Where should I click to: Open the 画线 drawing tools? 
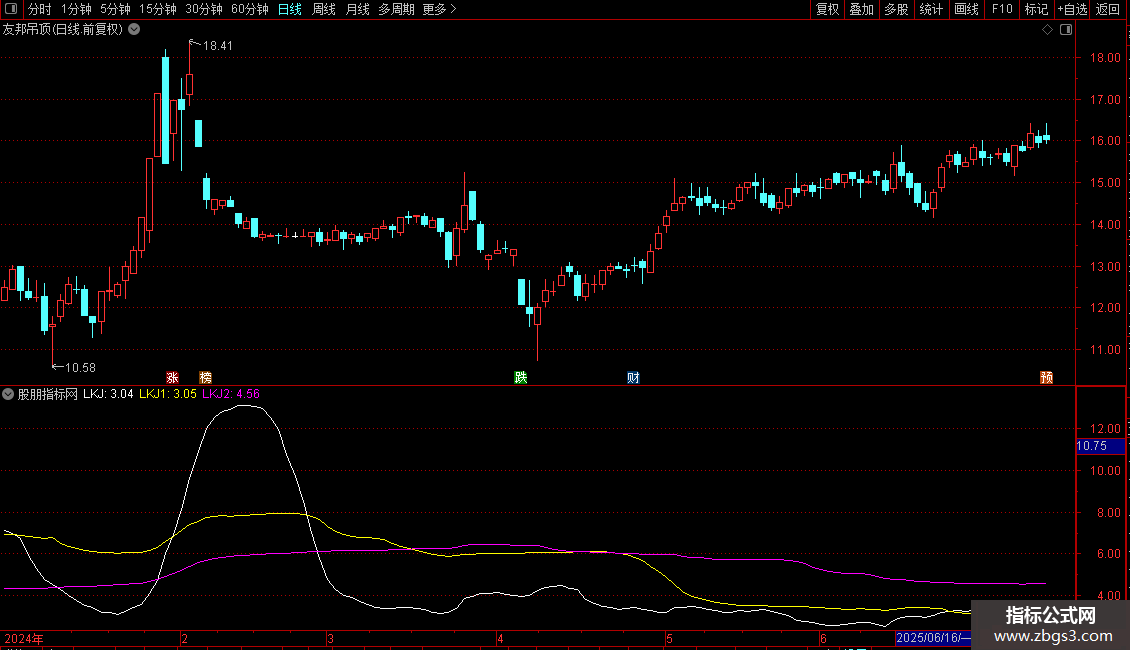pos(966,10)
